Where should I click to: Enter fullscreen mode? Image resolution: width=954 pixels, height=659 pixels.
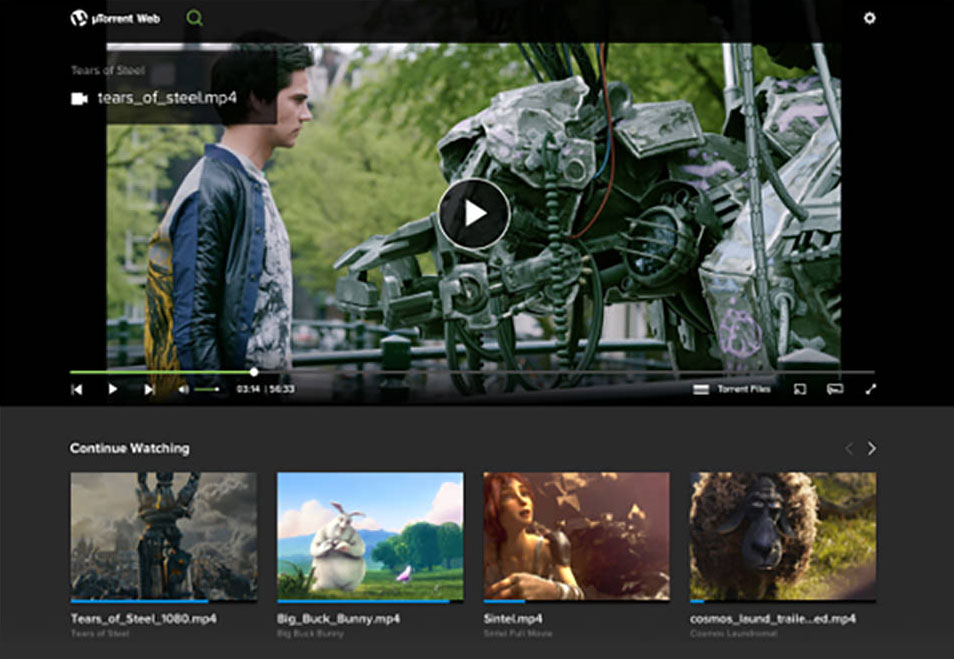tap(871, 389)
